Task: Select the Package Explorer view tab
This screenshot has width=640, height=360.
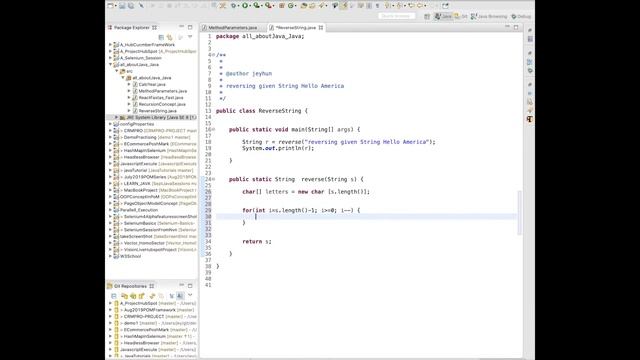Action: tap(131, 28)
